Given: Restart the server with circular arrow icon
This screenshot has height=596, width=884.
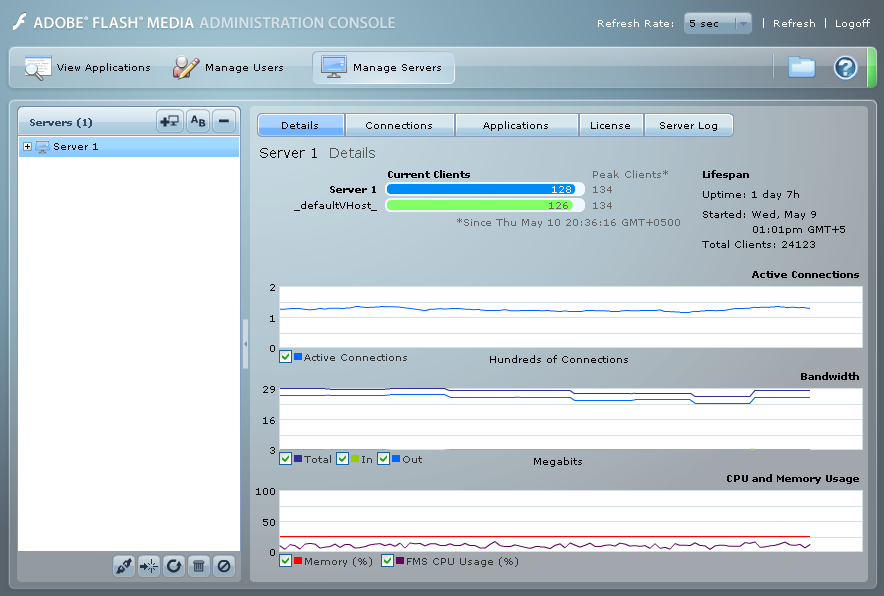Looking at the screenshot, I should point(174,566).
